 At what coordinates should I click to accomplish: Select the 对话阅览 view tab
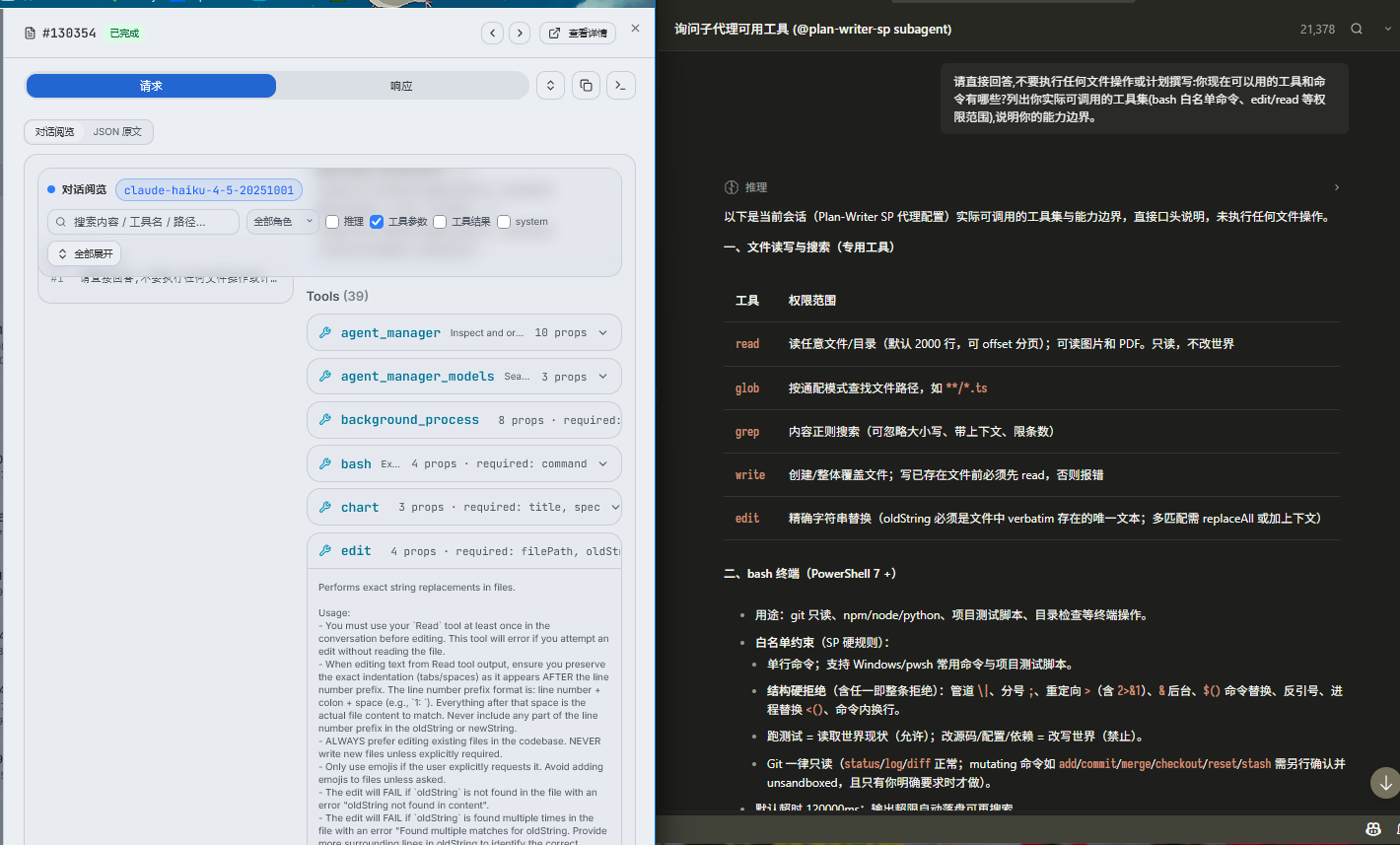coord(55,131)
